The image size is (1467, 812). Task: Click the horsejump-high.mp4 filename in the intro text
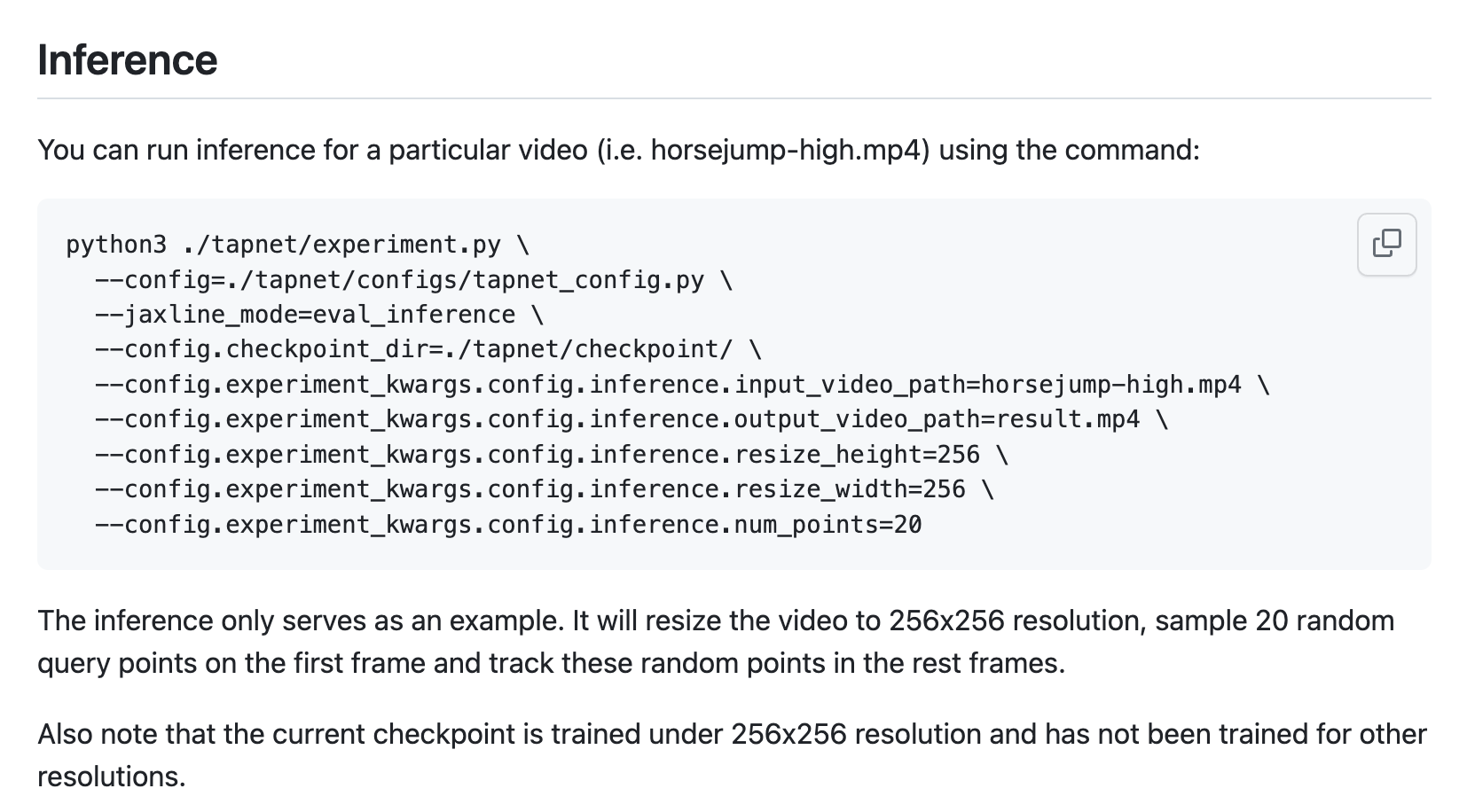tap(788, 150)
